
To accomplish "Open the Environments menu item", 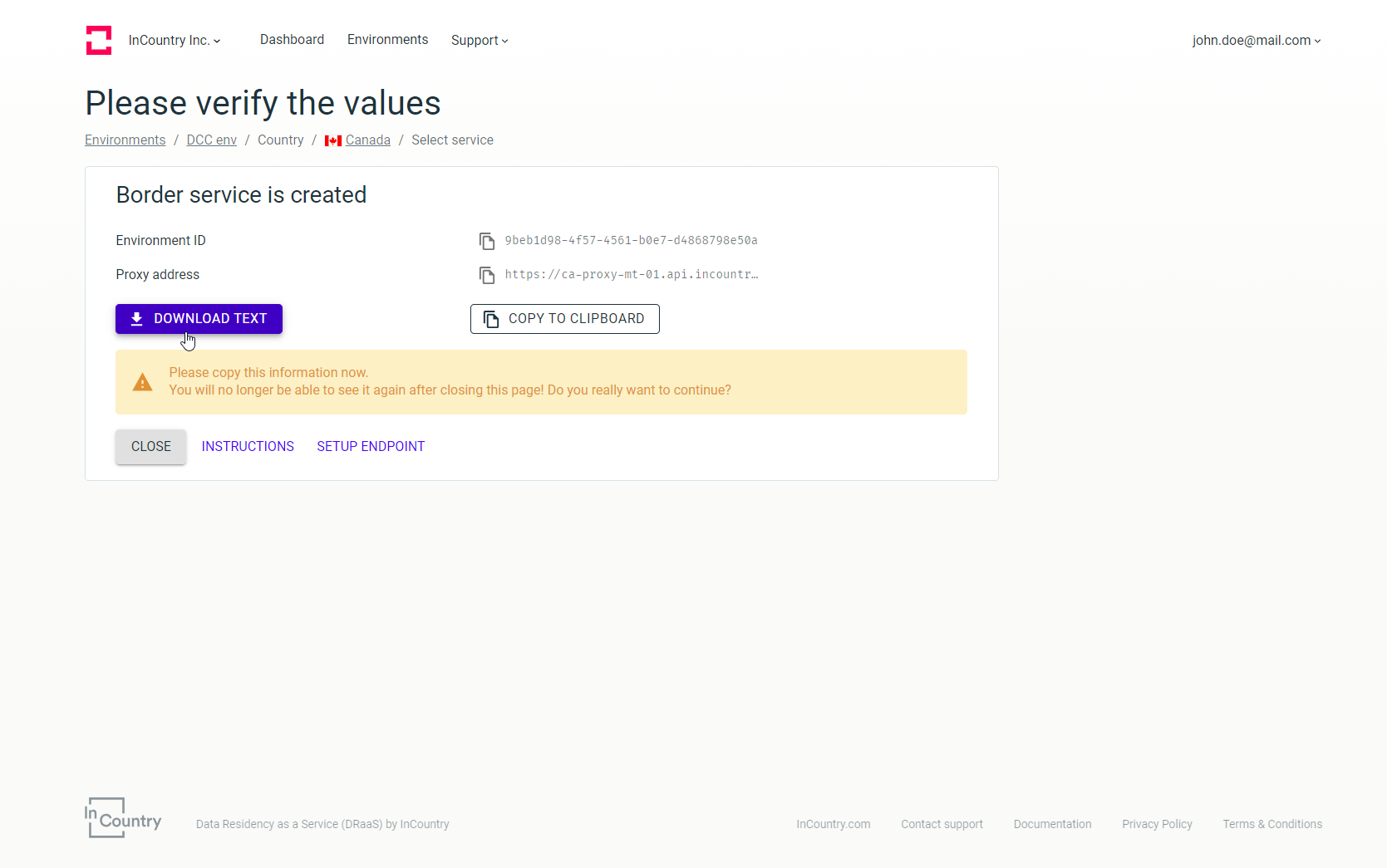I will [387, 40].
